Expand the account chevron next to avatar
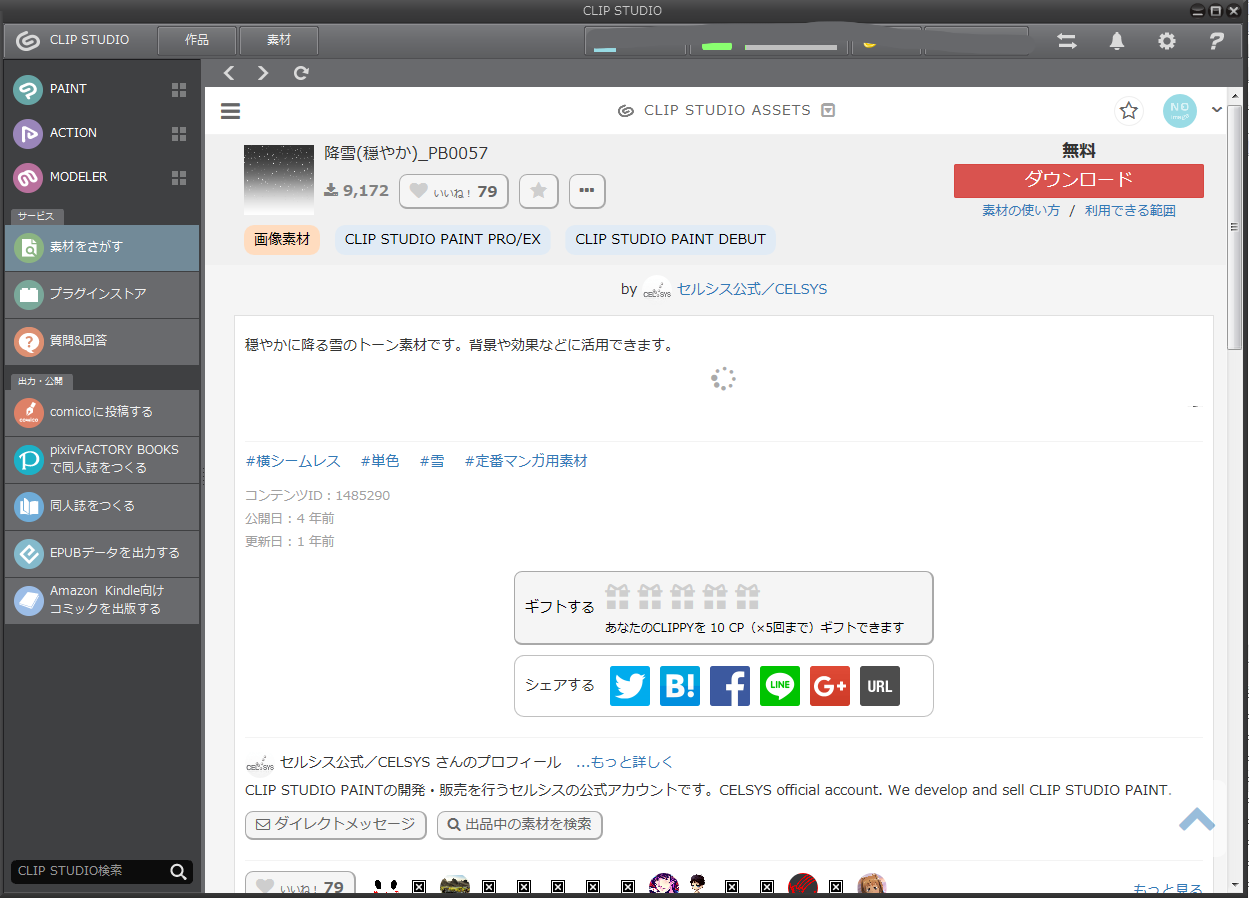 coord(1217,110)
